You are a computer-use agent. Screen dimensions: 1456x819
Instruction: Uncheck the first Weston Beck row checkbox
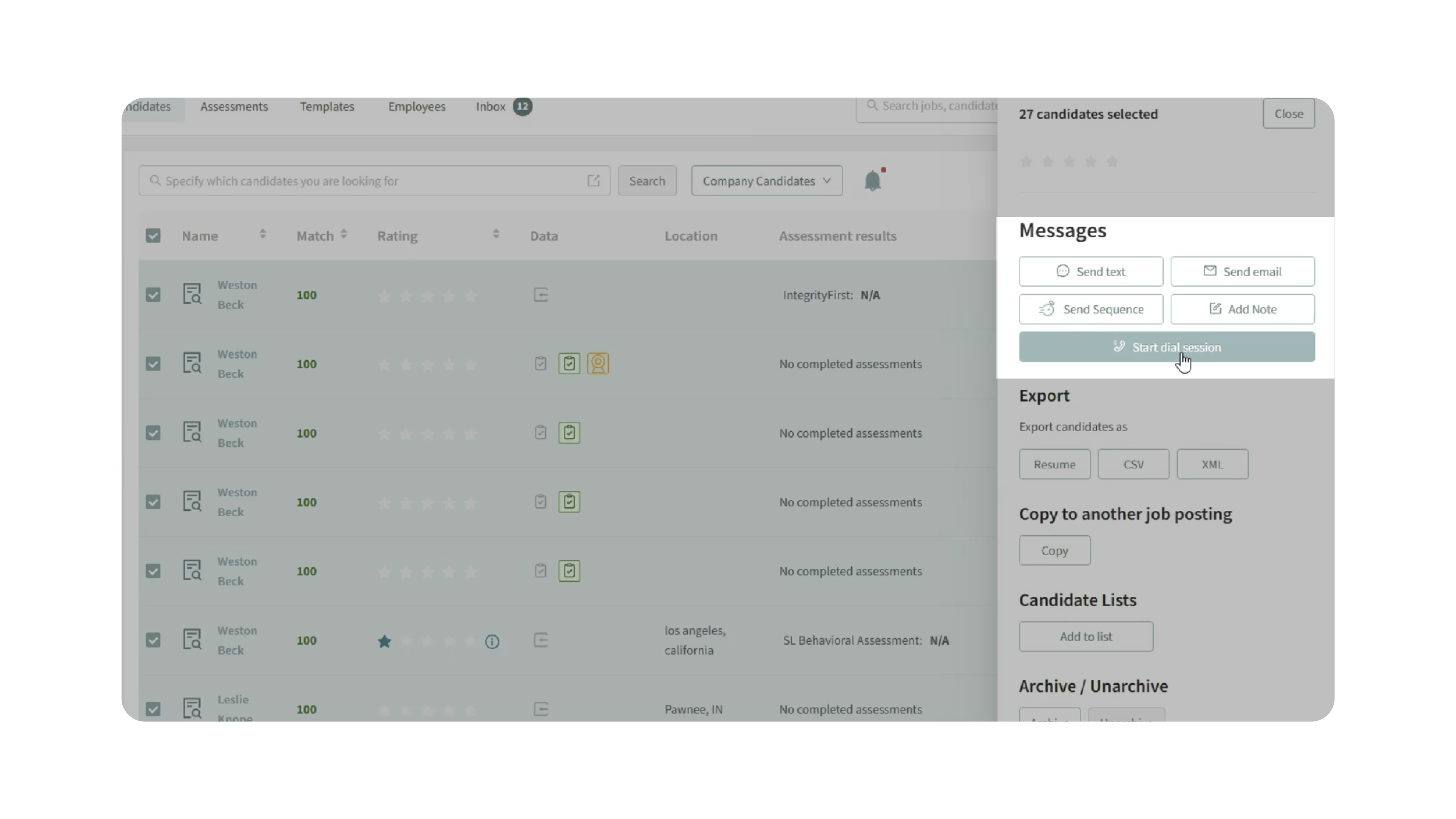pyautogui.click(x=153, y=295)
